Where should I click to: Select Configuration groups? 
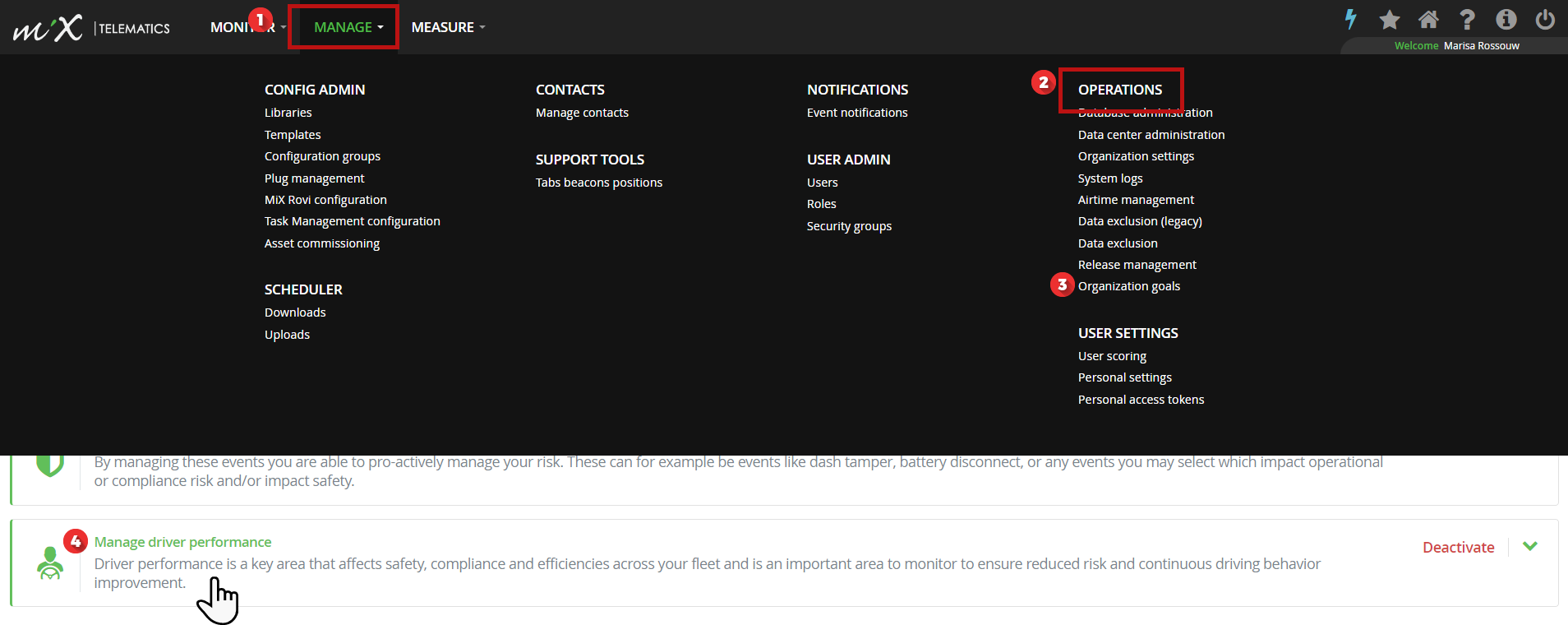[322, 156]
